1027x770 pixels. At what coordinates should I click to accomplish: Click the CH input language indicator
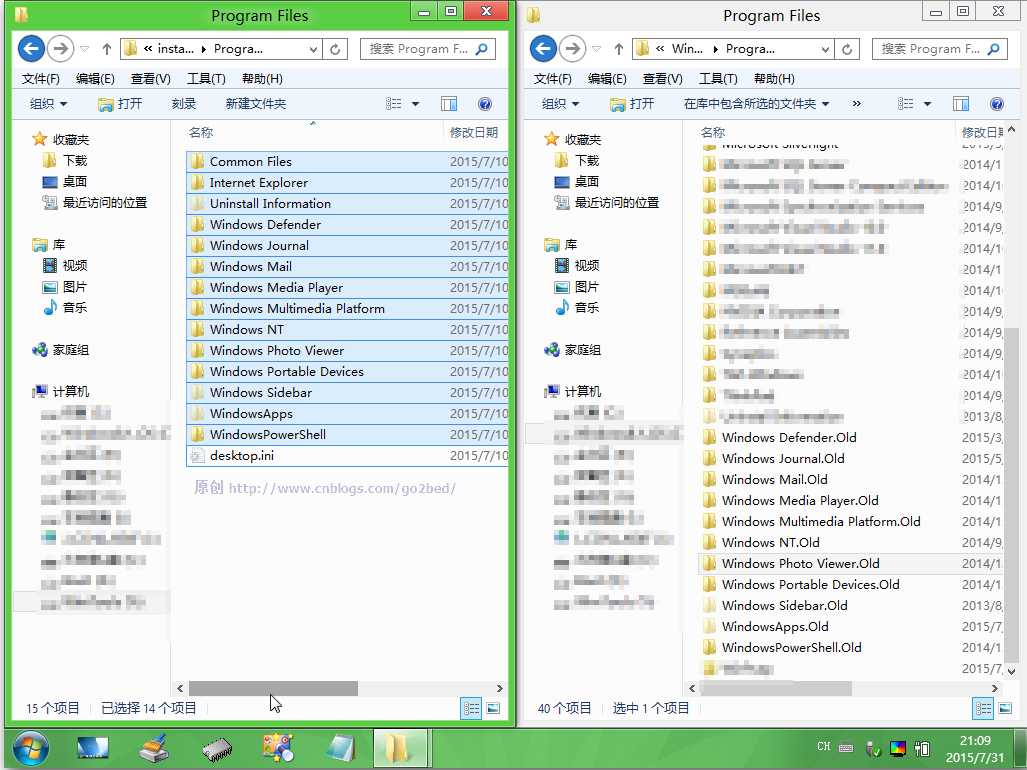pos(823,746)
